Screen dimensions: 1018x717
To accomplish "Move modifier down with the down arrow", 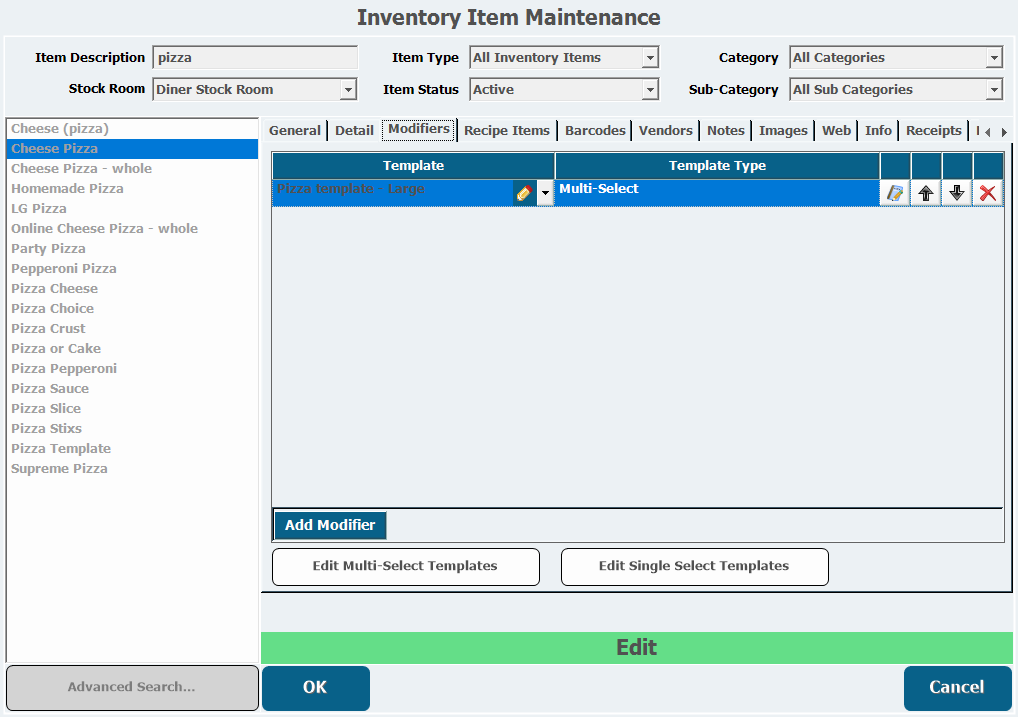I will click(x=957, y=193).
